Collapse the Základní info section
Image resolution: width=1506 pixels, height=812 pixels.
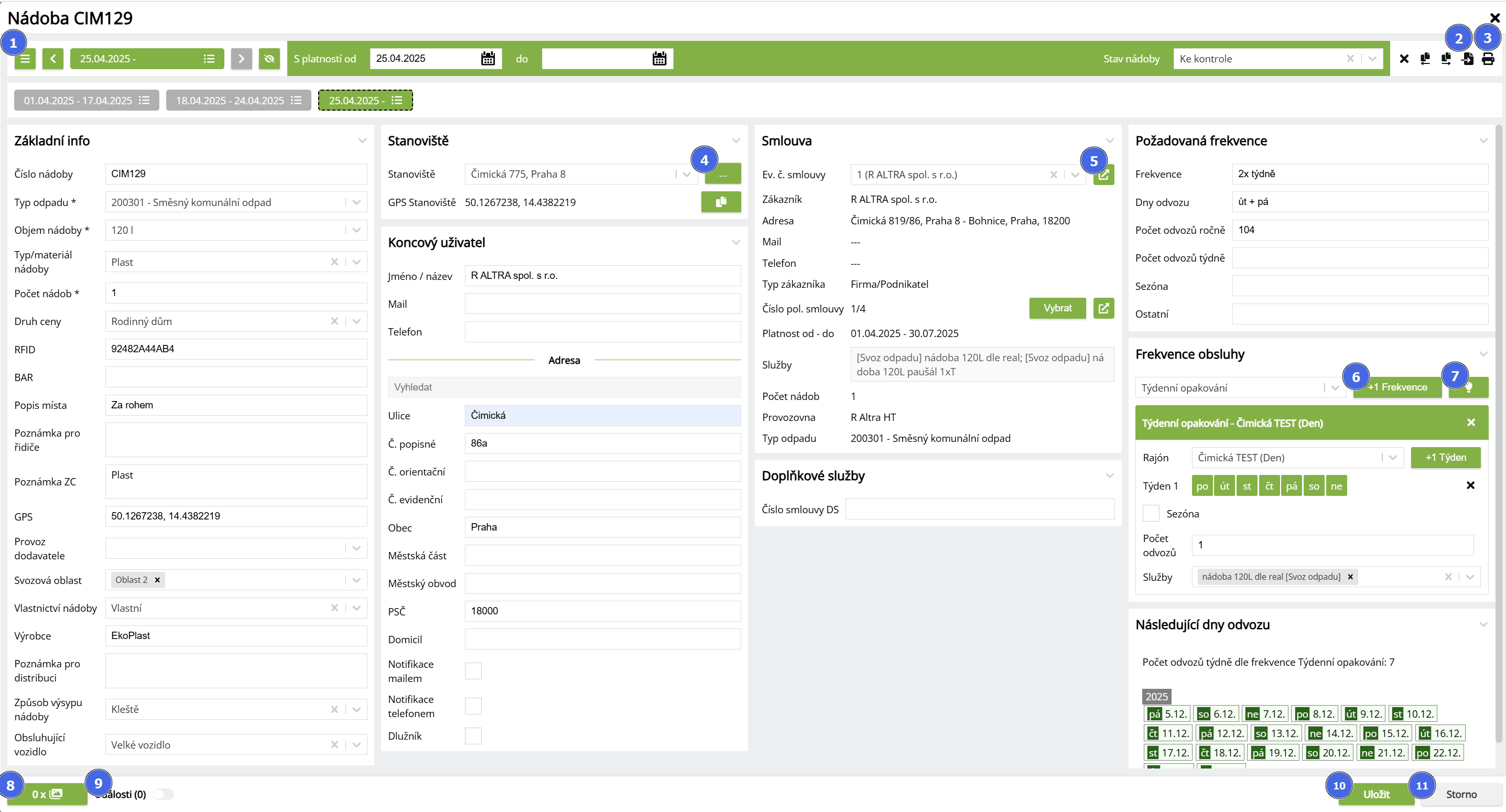[x=362, y=141]
